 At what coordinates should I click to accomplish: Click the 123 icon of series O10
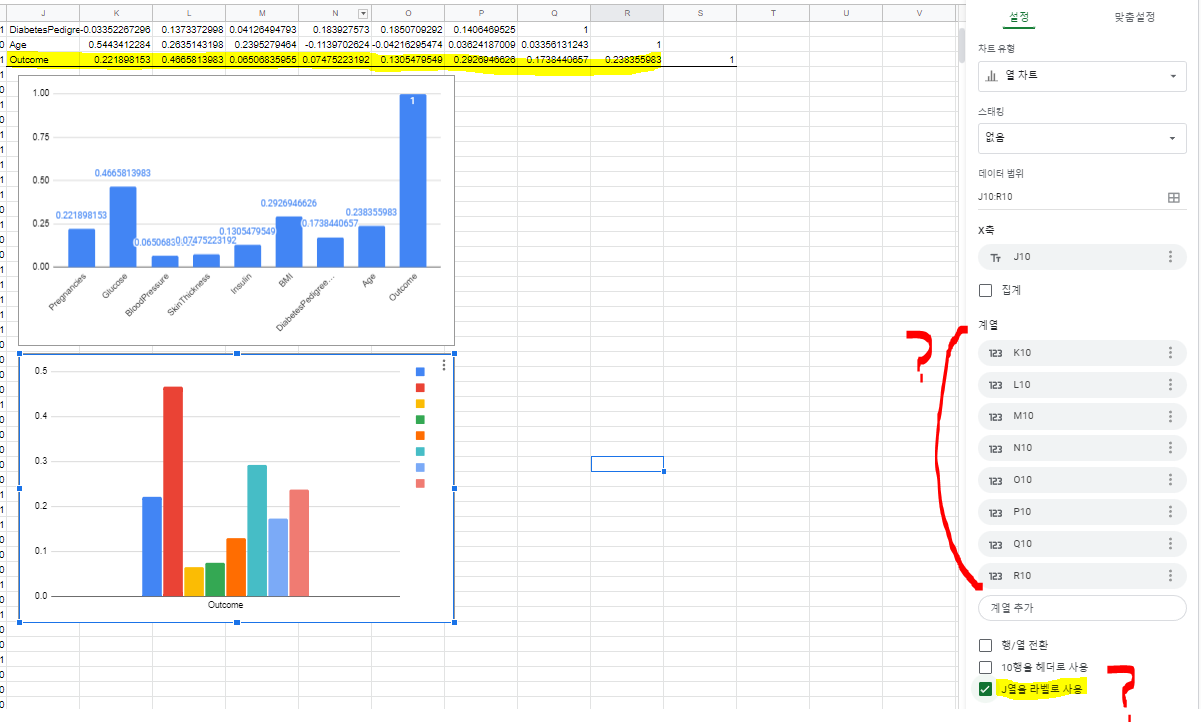coord(995,481)
